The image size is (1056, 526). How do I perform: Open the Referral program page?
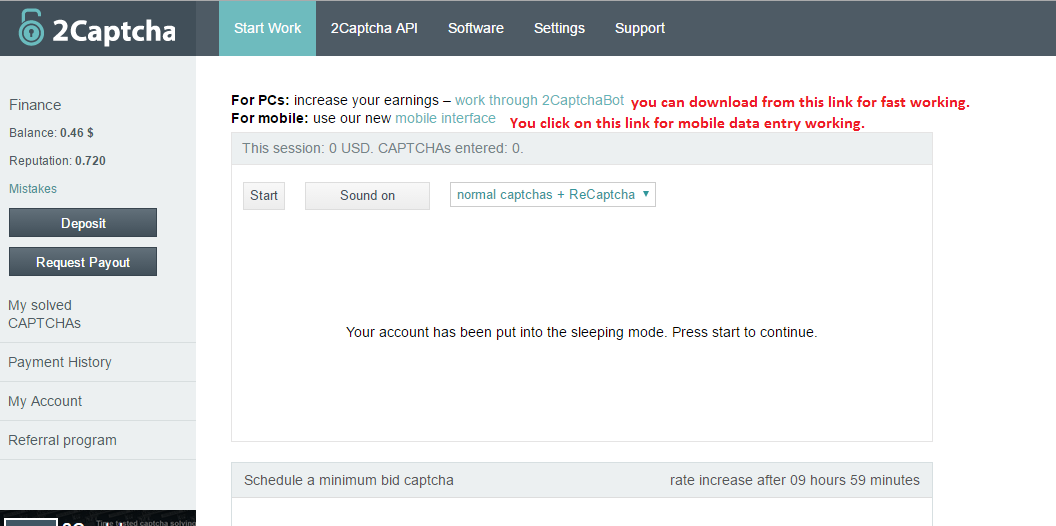click(63, 440)
